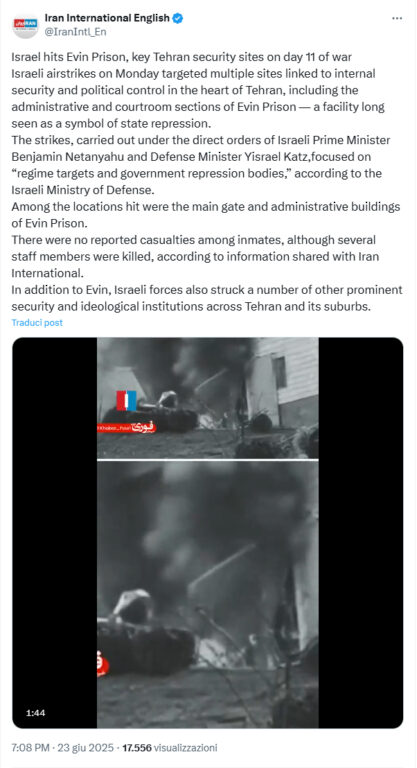Open the 7:08 PM timestamp
This screenshot has height=768, width=417.
(x=29, y=748)
